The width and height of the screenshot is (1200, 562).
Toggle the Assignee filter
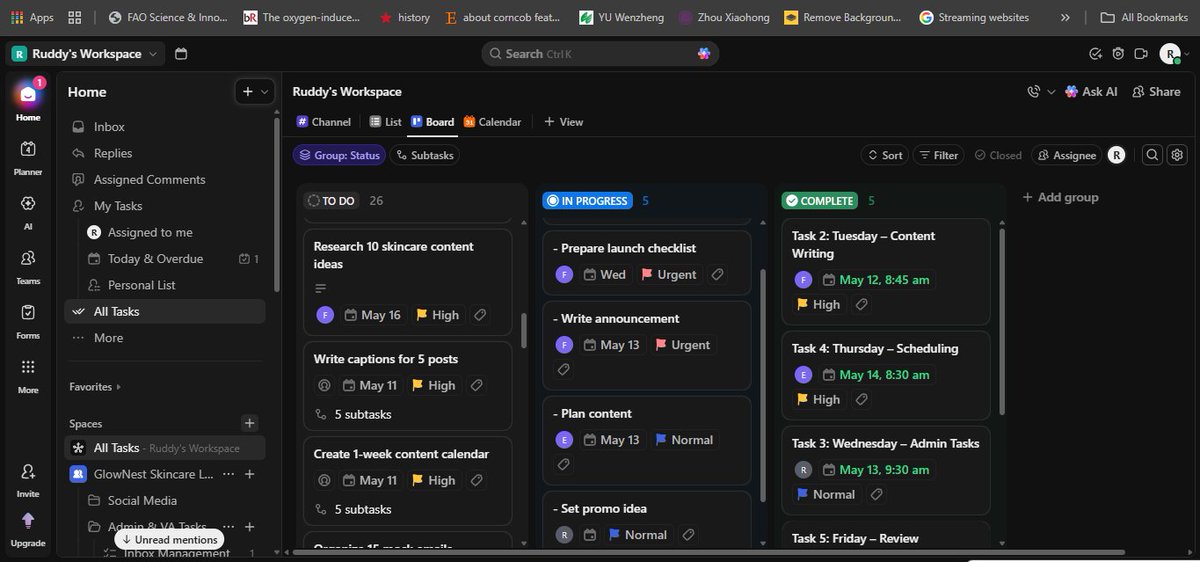pos(1067,155)
